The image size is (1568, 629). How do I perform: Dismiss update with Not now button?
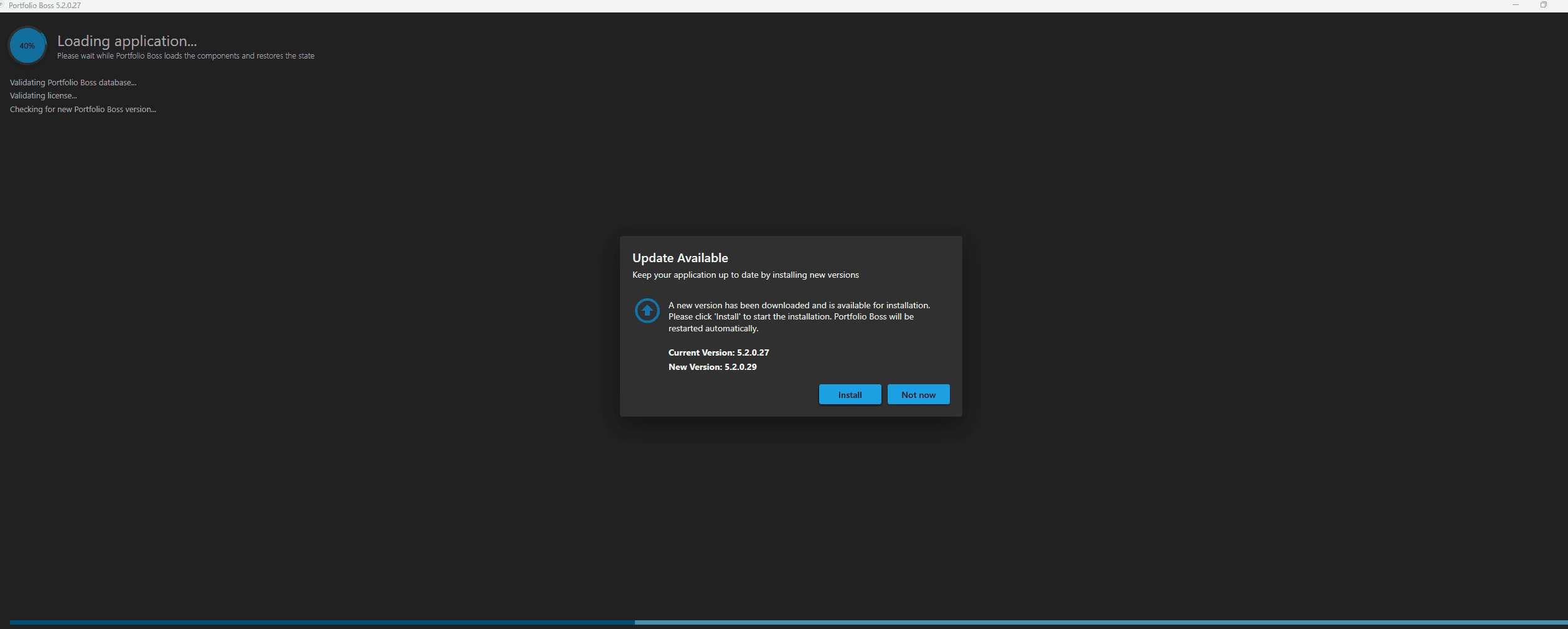pos(918,395)
